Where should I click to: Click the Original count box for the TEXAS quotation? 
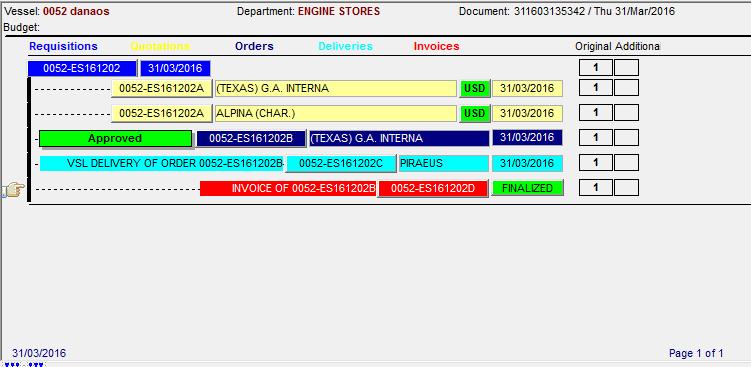click(x=596, y=88)
